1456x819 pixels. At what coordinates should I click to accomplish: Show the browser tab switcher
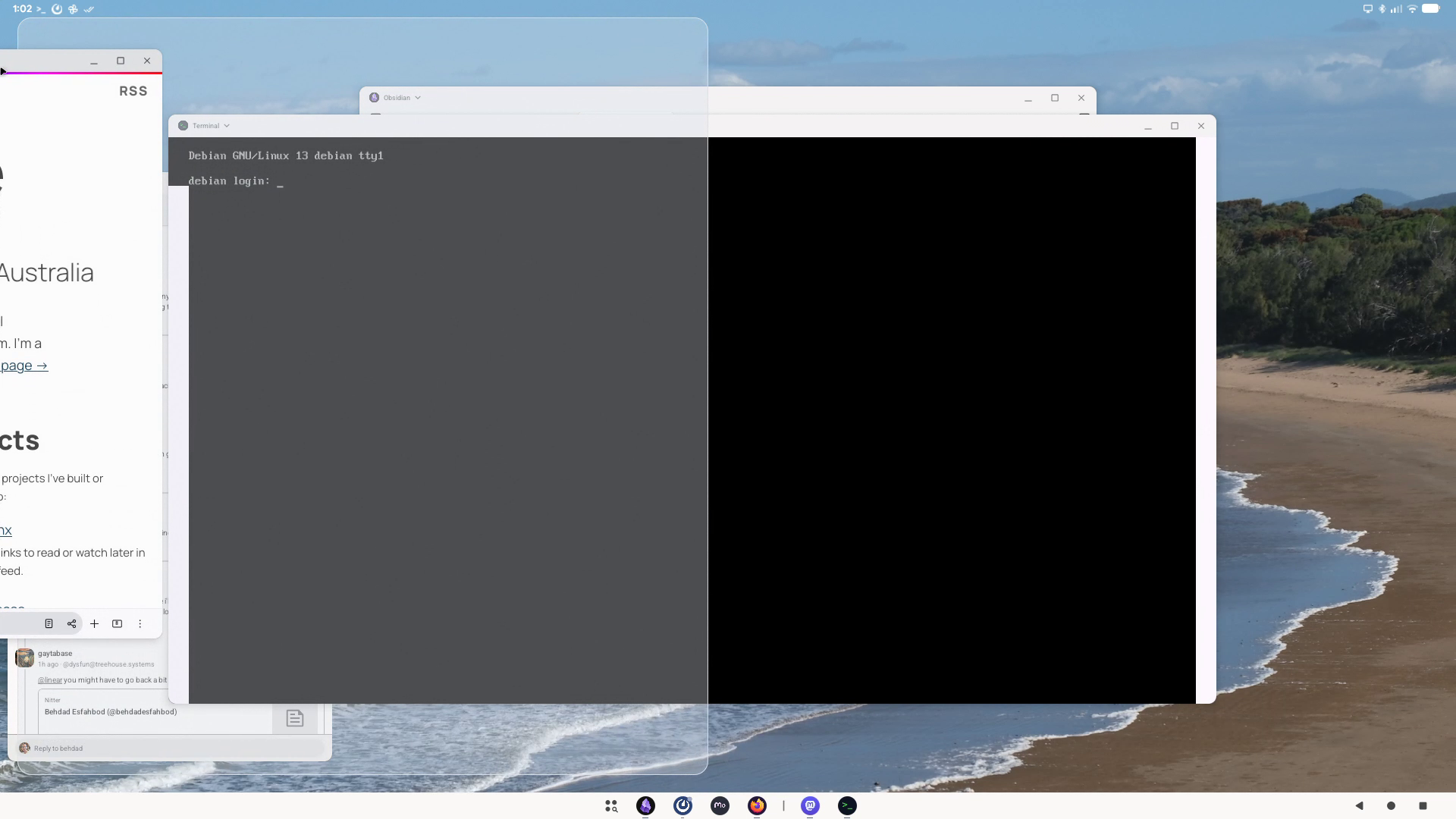click(117, 623)
